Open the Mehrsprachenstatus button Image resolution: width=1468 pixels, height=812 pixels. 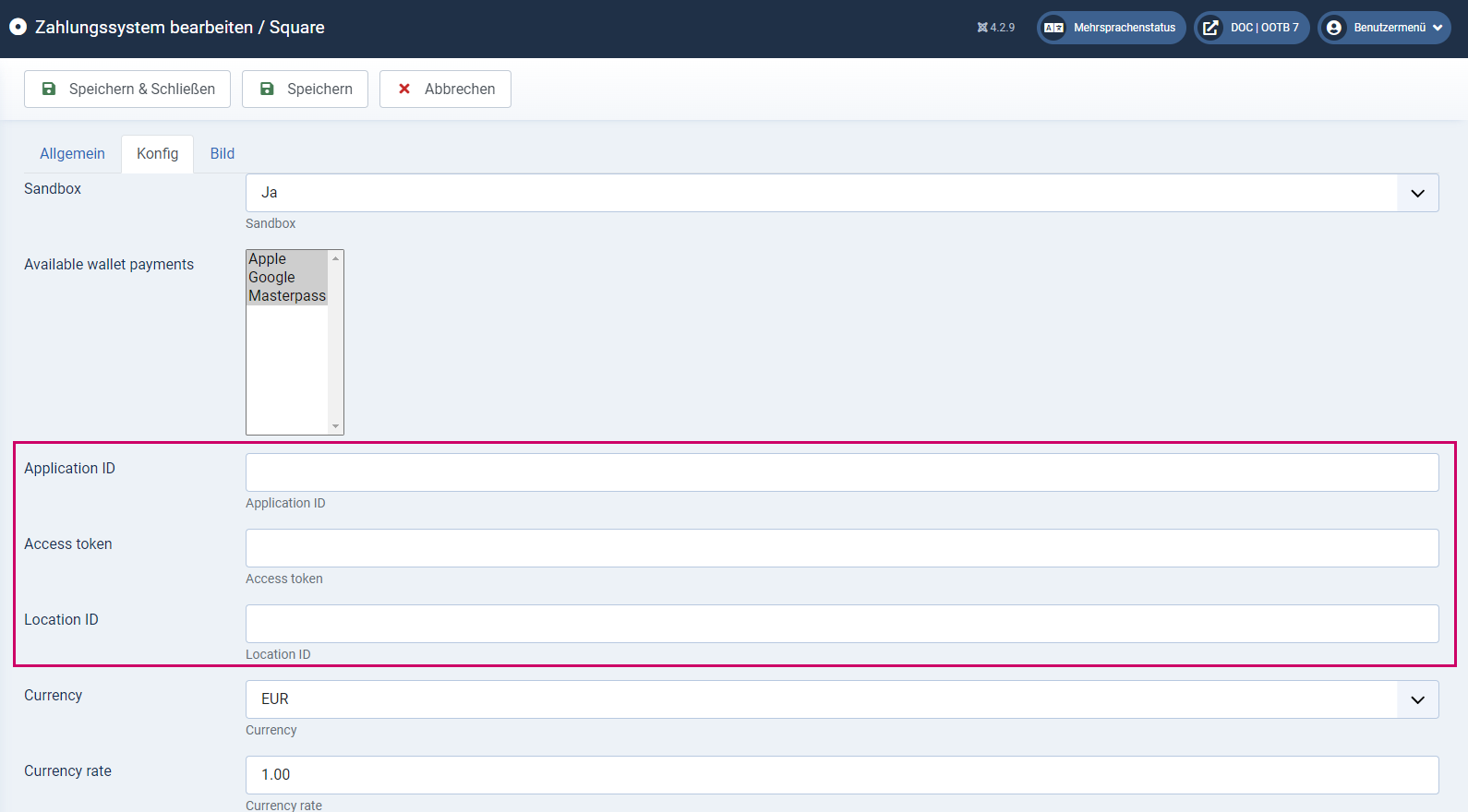point(1112,28)
